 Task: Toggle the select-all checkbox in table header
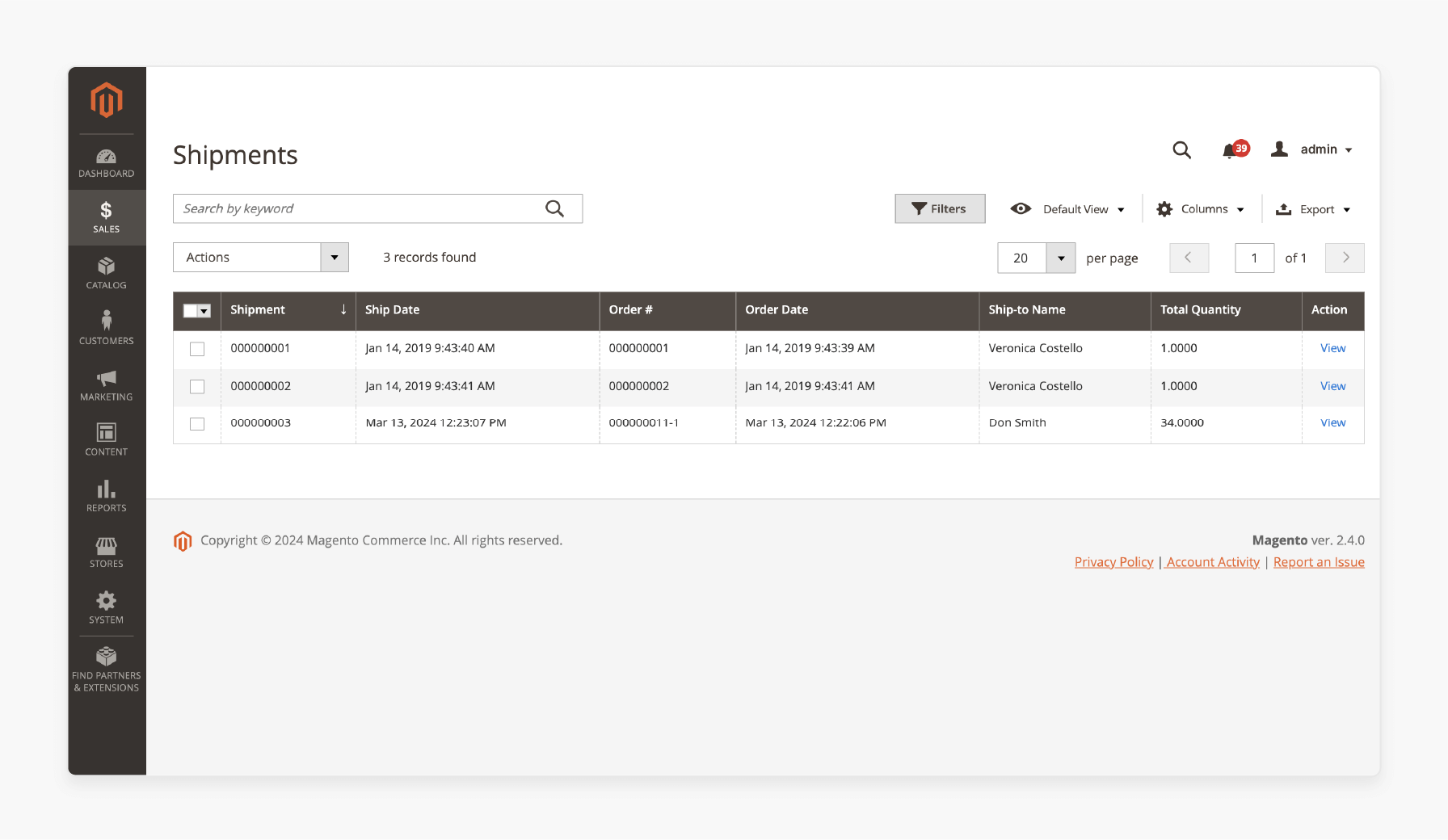191,311
